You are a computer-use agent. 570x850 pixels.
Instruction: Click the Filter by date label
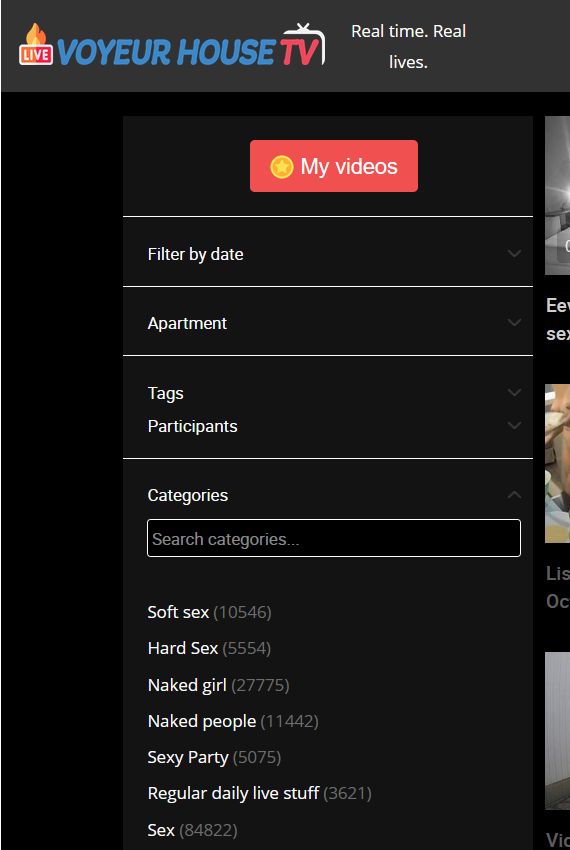[x=195, y=254]
